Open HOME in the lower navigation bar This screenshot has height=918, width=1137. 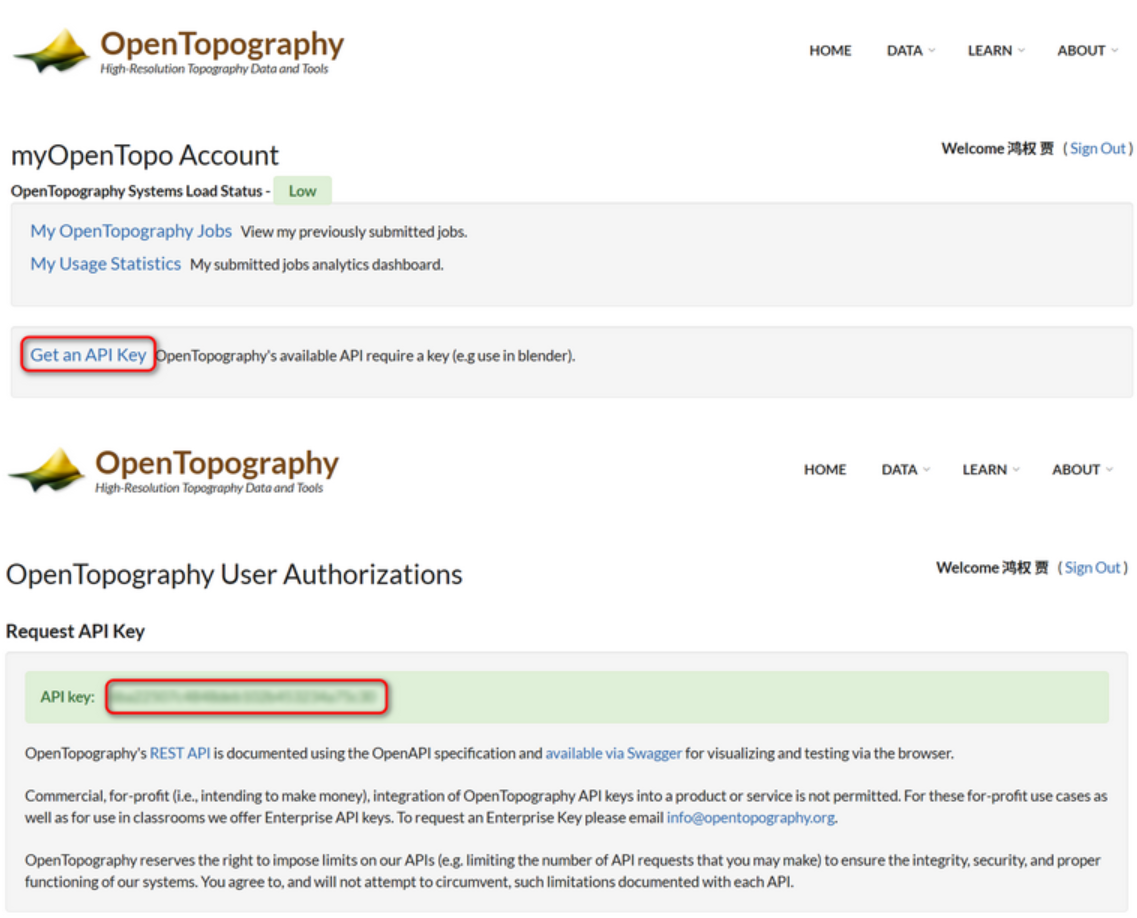pyautogui.click(x=825, y=470)
